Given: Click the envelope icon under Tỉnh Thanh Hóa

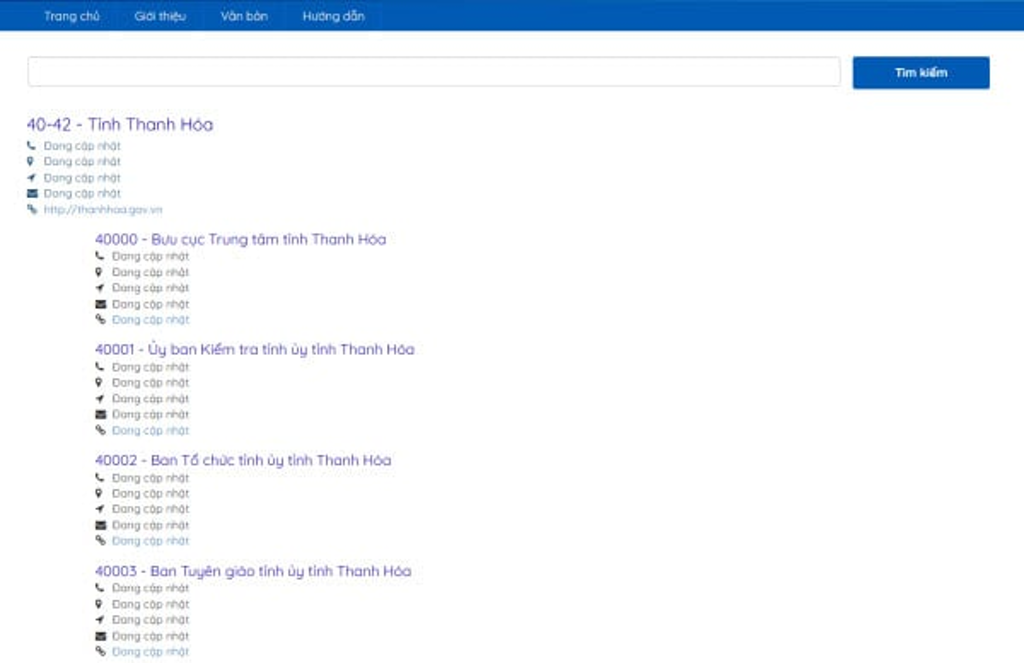Looking at the screenshot, I should coord(31,193).
